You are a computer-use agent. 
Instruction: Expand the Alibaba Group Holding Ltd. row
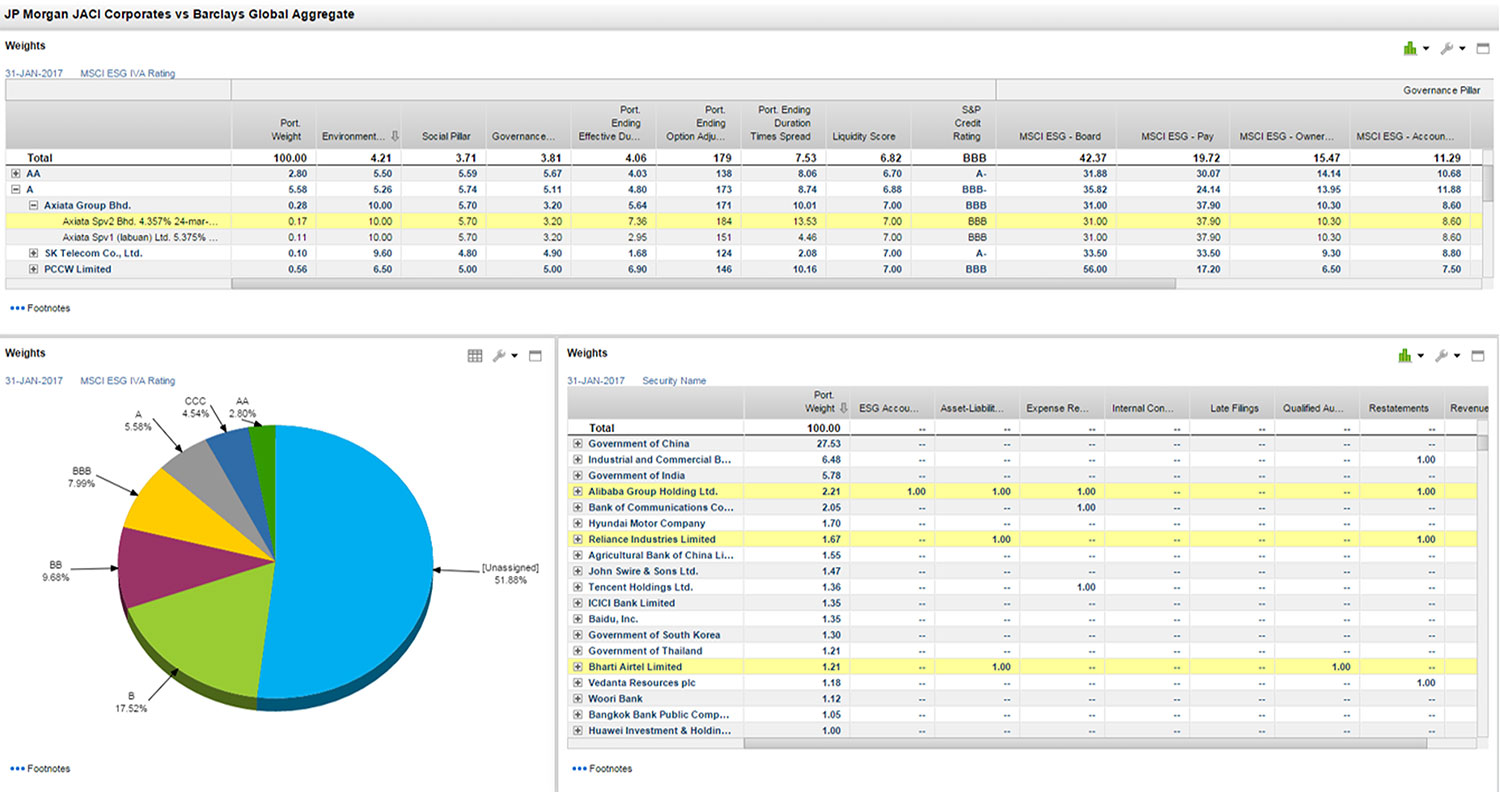pos(578,492)
